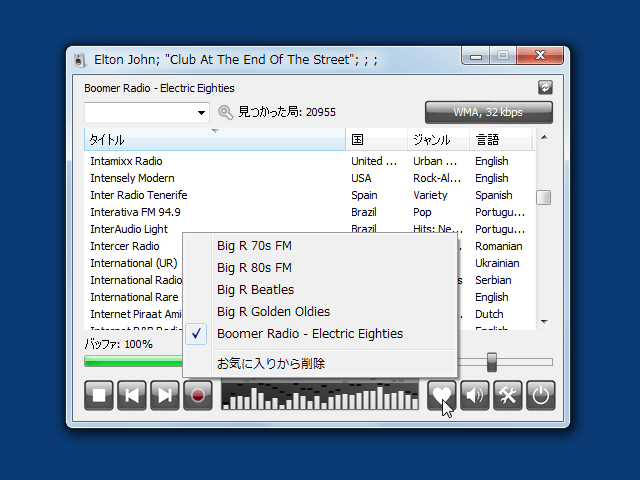The width and height of the screenshot is (640, 480).
Task: Click the refresh icon at top right
Action: 545,87
